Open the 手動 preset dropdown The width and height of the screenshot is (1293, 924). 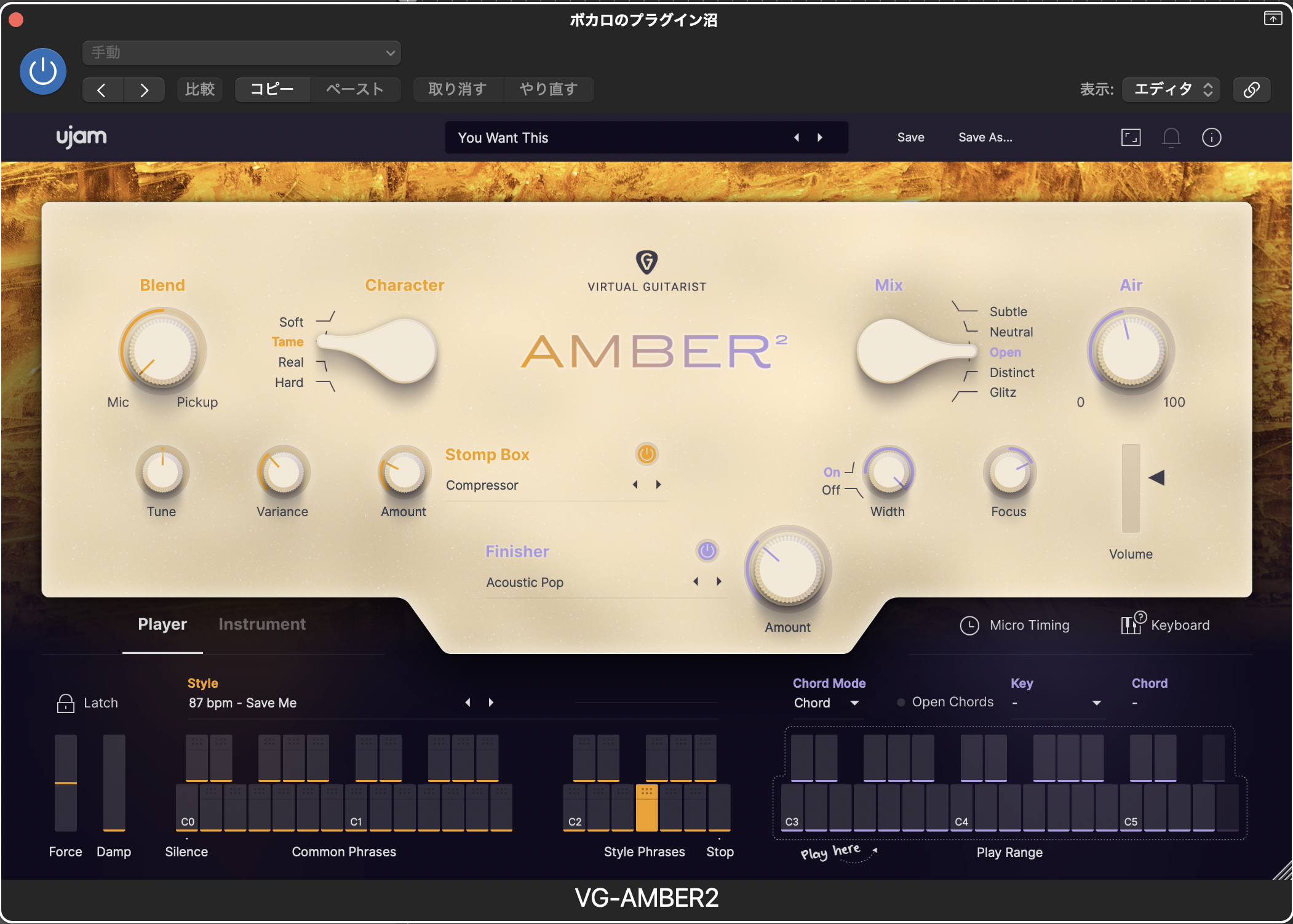pyautogui.click(x=241, y=53)
